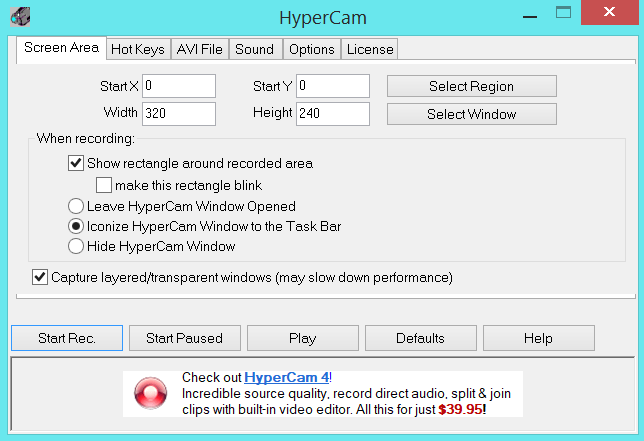Select Leave HyperCam Window Opened option

point(76,206)
